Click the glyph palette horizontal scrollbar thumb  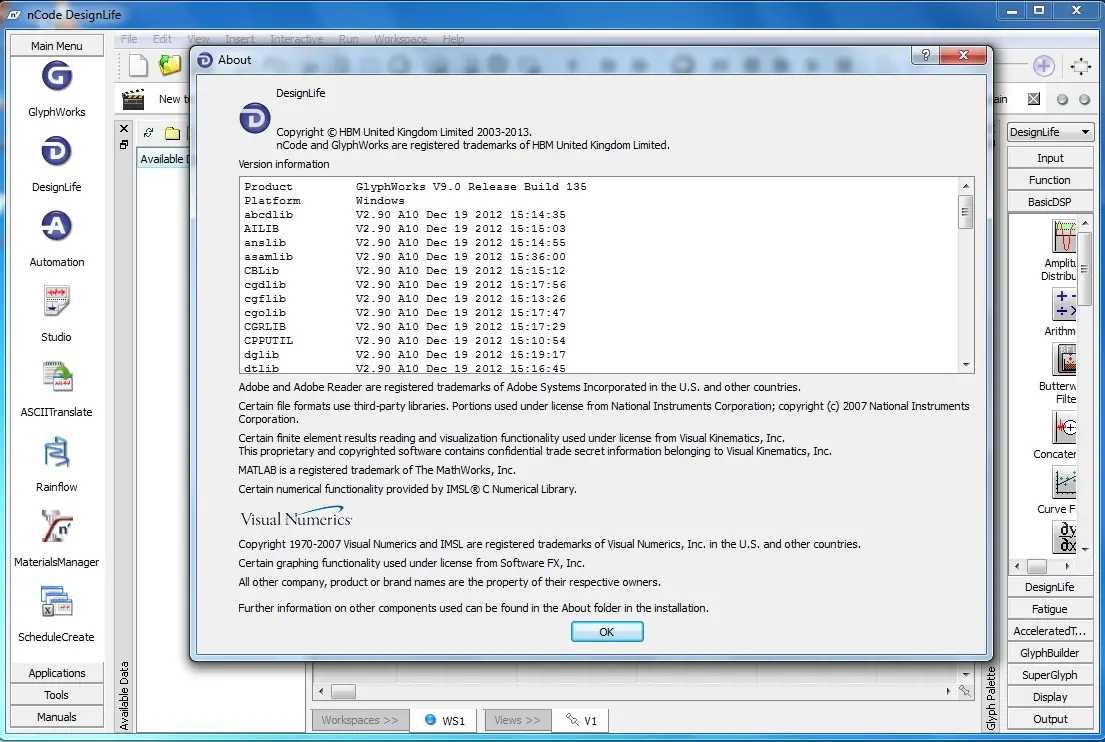pyautogui.click(x=1037, y=567)
